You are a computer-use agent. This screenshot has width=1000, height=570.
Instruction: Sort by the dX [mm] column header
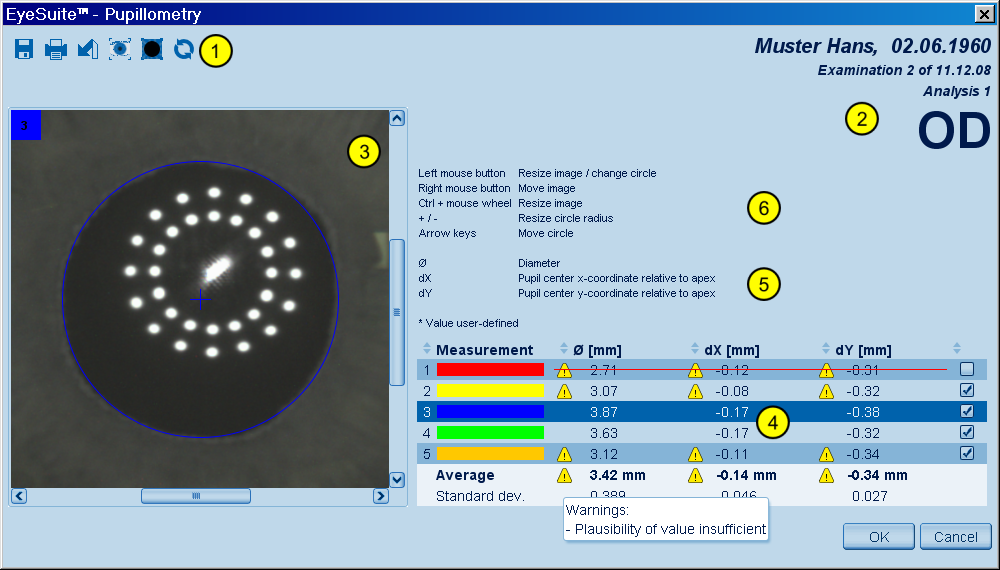pos(731,350)
